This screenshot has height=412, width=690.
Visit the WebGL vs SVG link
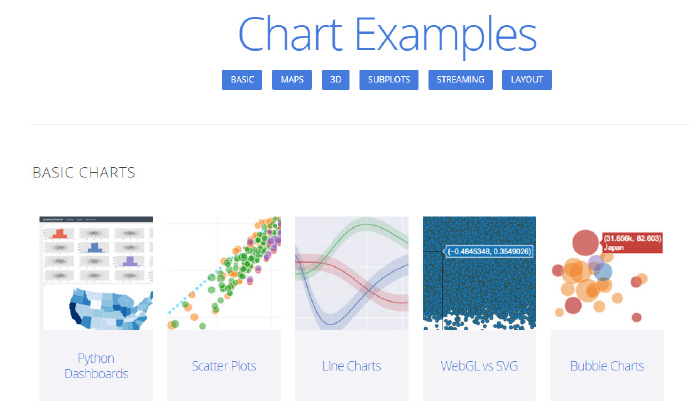(x=479, y=366)
